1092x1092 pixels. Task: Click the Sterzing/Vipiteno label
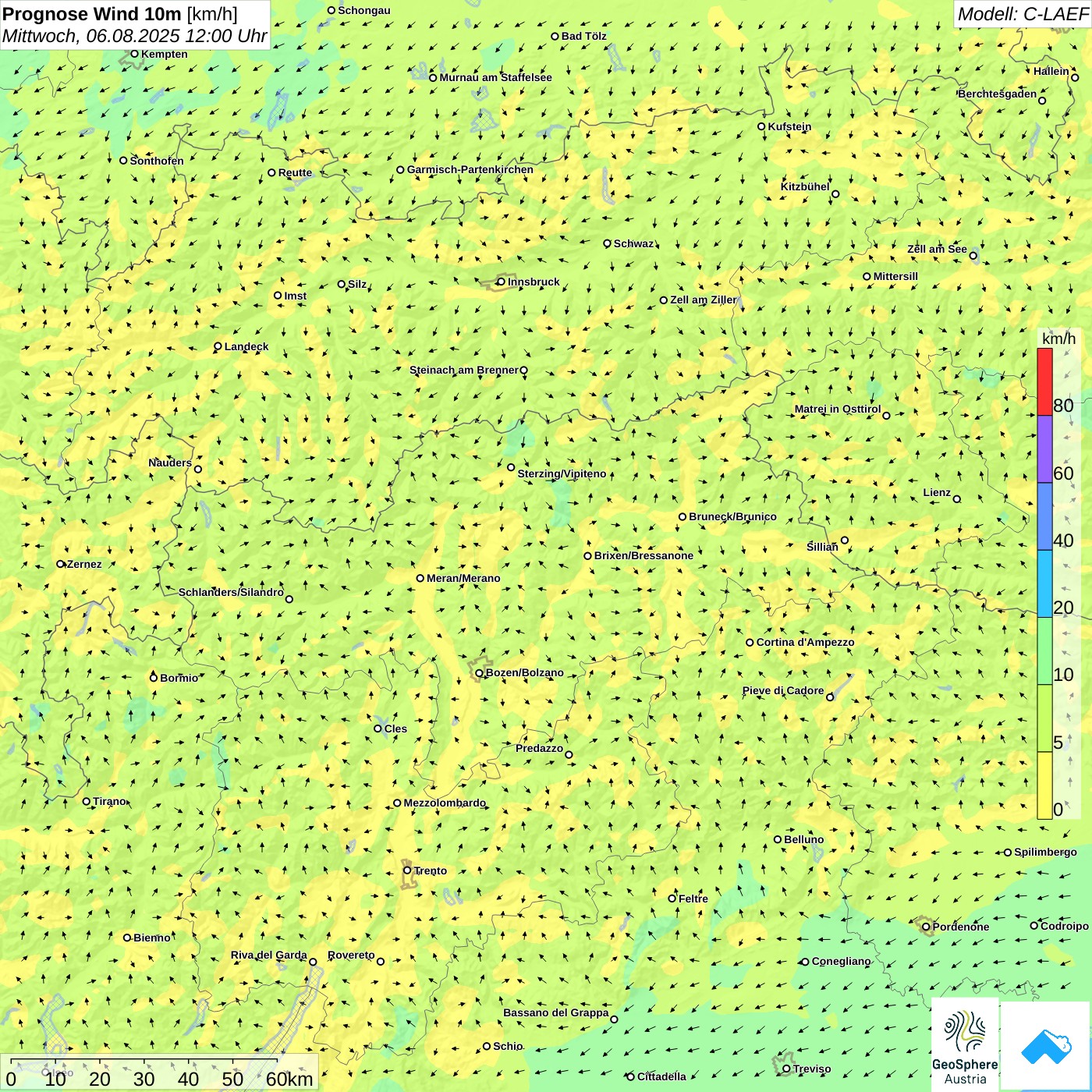click(562, 473)
